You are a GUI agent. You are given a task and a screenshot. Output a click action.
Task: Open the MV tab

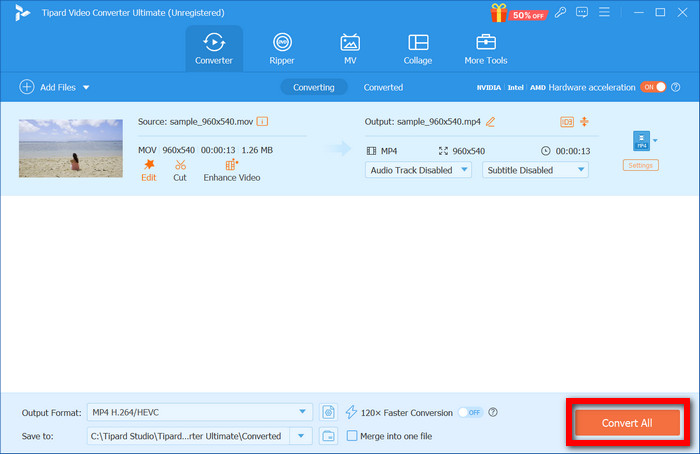click(350, 49)
